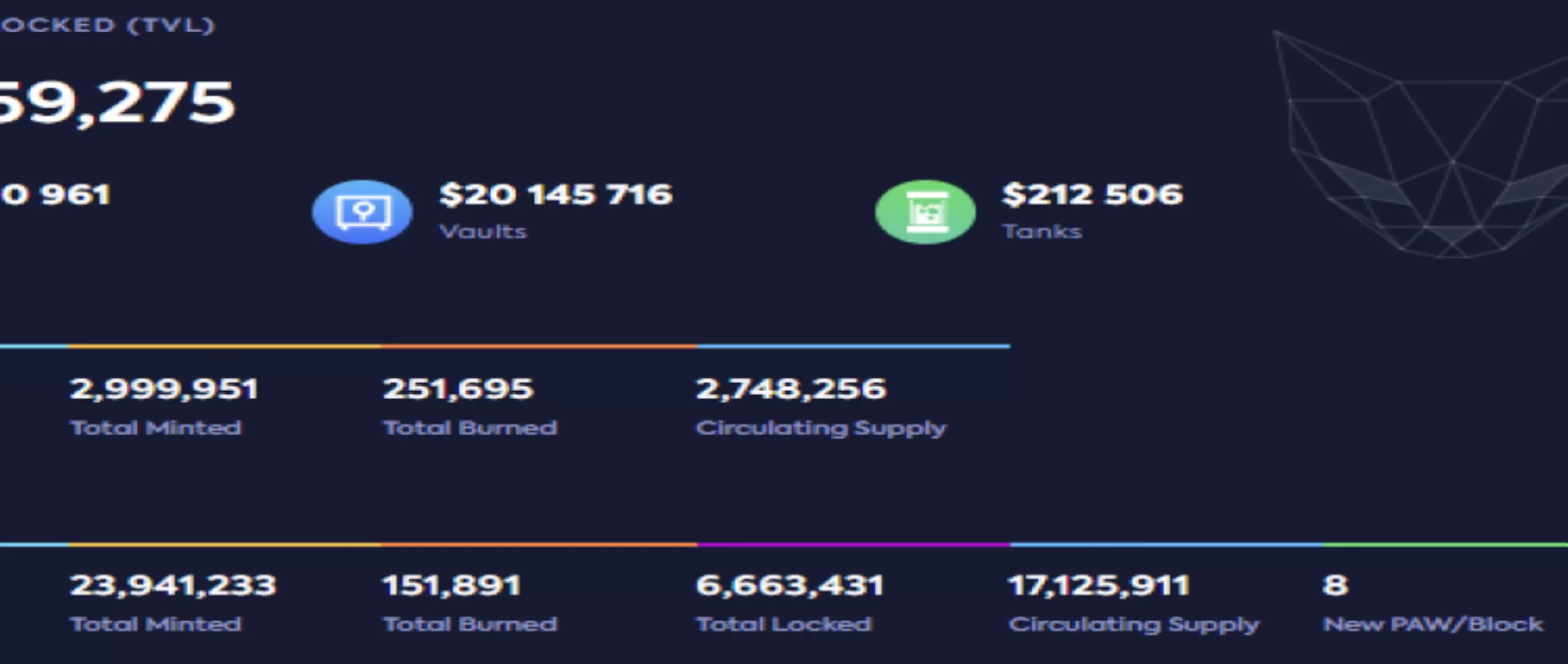This screenshot has width=1568, height=664.
Task: Click the 23,941,233 Total Minted figure
Action: click(x=173, y=585)
